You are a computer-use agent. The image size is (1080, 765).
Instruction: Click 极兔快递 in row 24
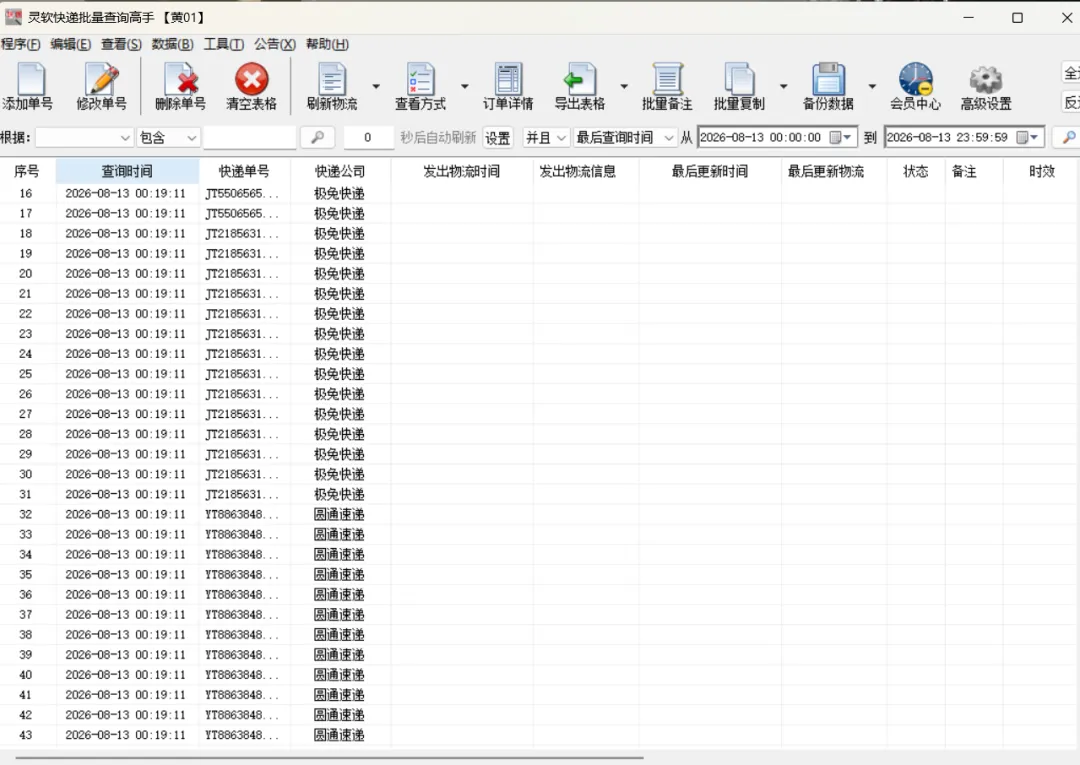pyautogui.click(x=339, y=354)
